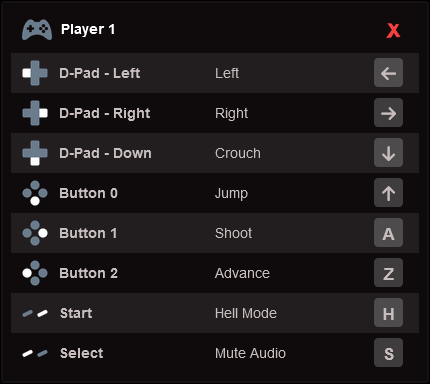The width and height of the screenshot is (430, 384).
Task: Select the right arrow key binding
Action: point(388,113)
